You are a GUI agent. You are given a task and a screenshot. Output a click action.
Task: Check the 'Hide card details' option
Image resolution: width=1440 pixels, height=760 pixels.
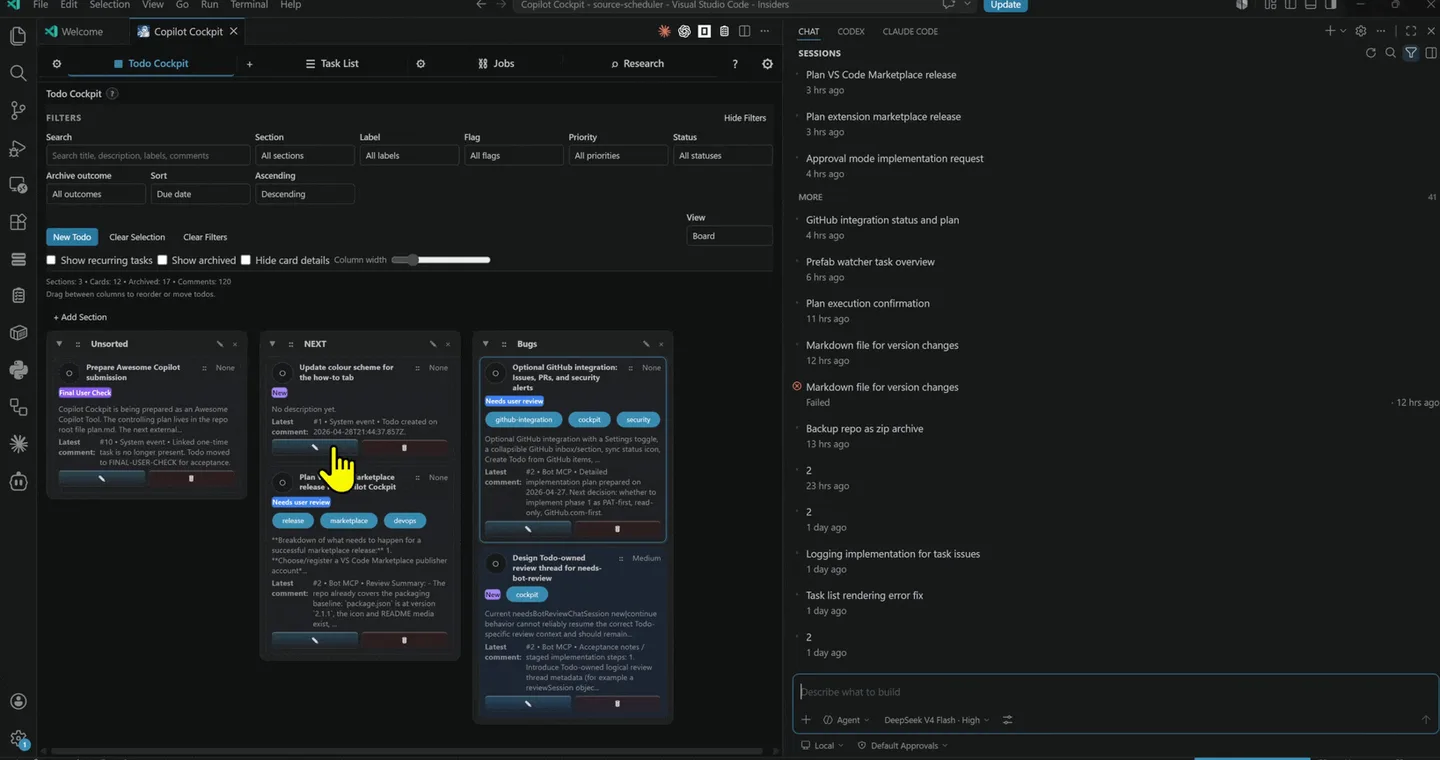click(x=246, y=260)
